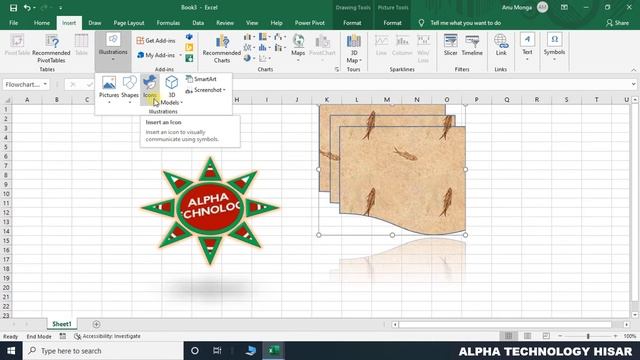Switch to the Page Layout tab
The height and width of the screenshot is (360, 640).
[x=129, y=23]
